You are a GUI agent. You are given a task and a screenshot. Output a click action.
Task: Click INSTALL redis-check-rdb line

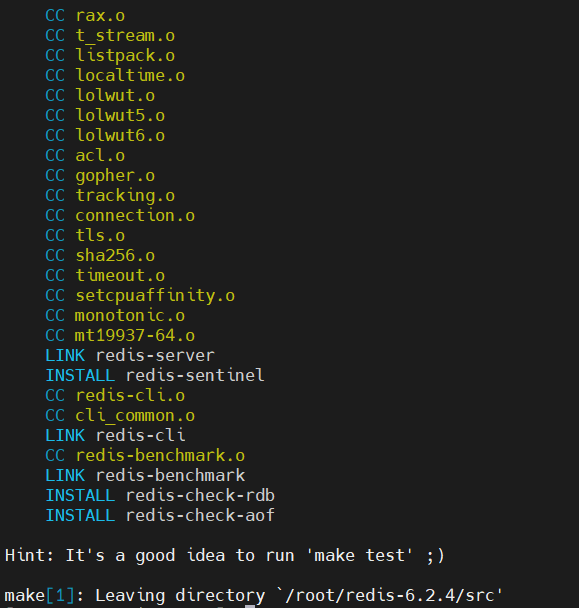(160, 496)
